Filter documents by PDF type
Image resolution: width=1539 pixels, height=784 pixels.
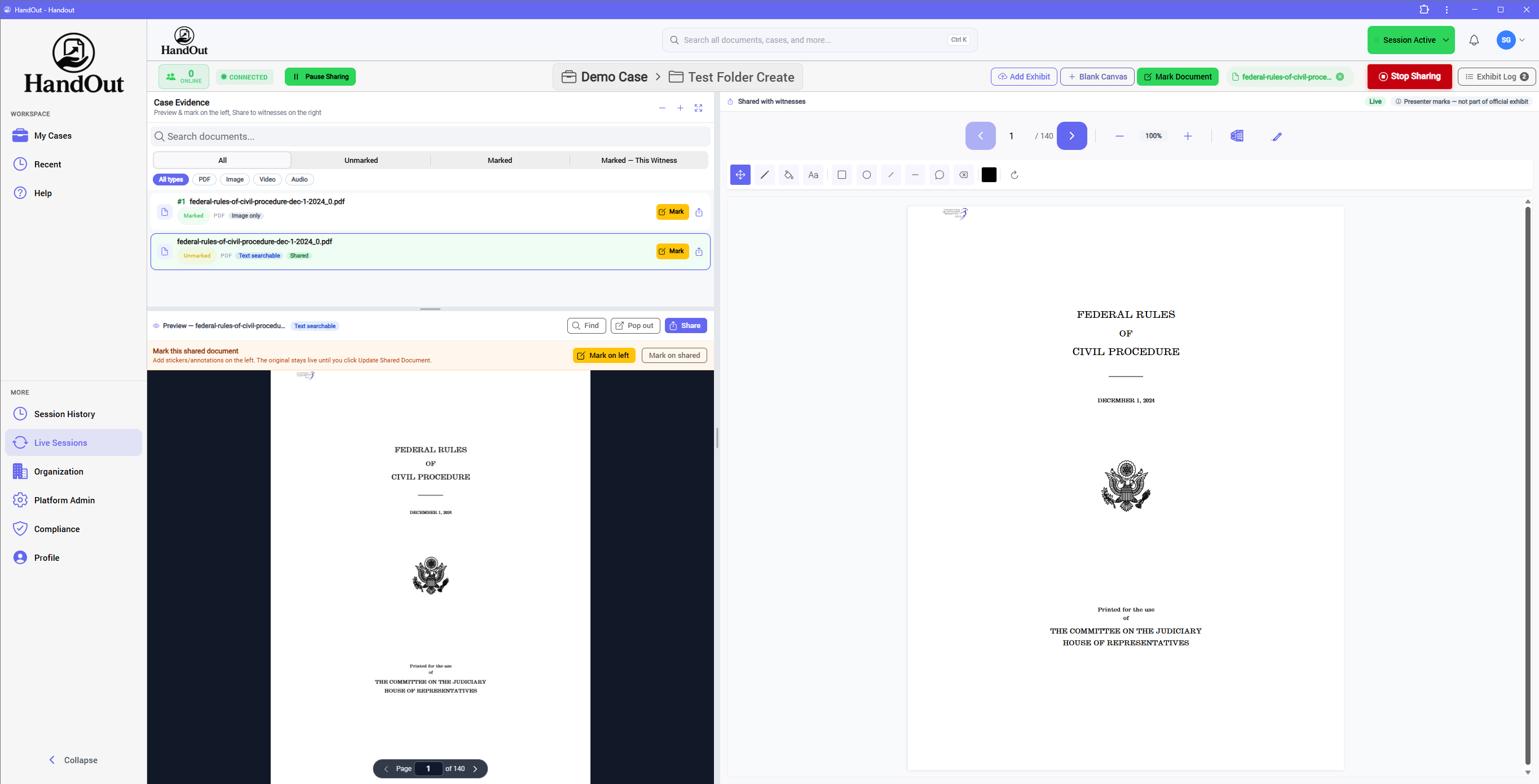(x=204, y=179)
